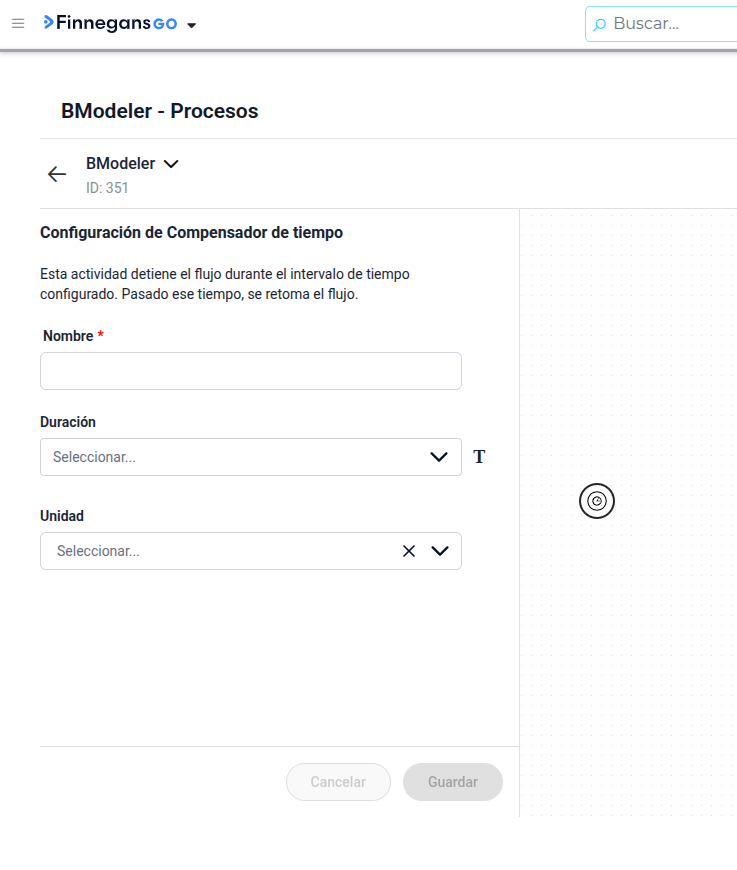The height and width of the screenshot is (870, 737).
Task: Select the timer event node on canvas
Action: point(597,501)
